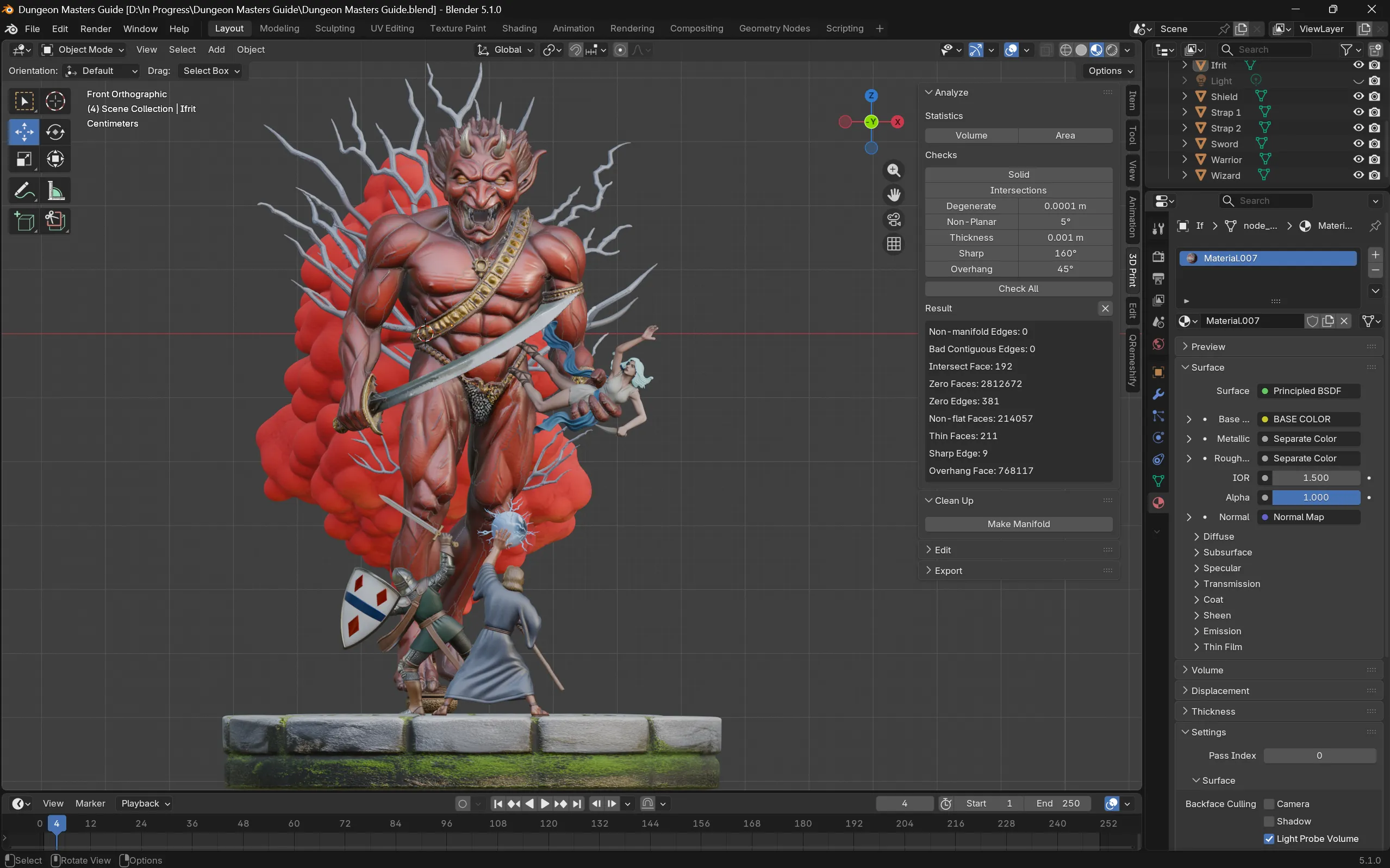Adjust the IOR value field
1390x868 pixels.
pyautogui.click(x=1316, y=478)
